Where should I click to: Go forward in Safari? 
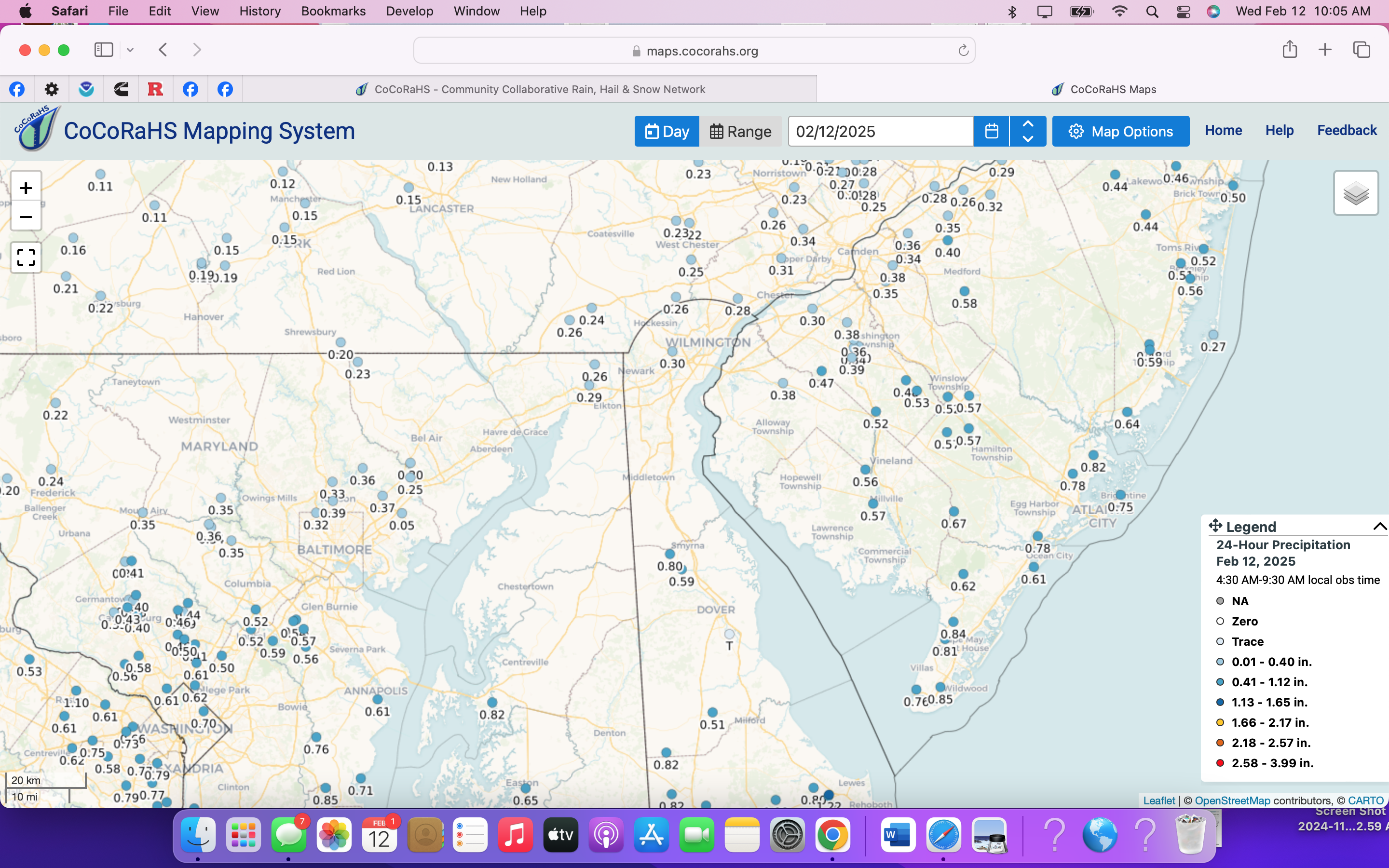197,50
